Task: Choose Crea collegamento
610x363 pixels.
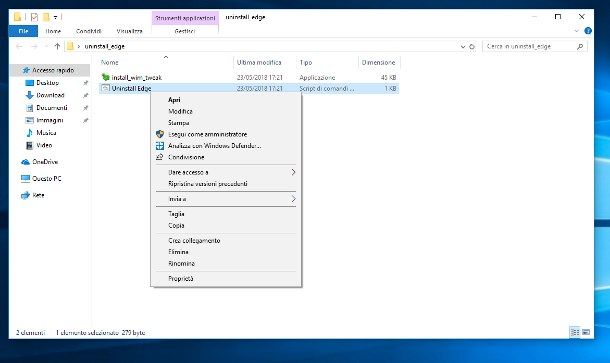Action: [194, 240]
